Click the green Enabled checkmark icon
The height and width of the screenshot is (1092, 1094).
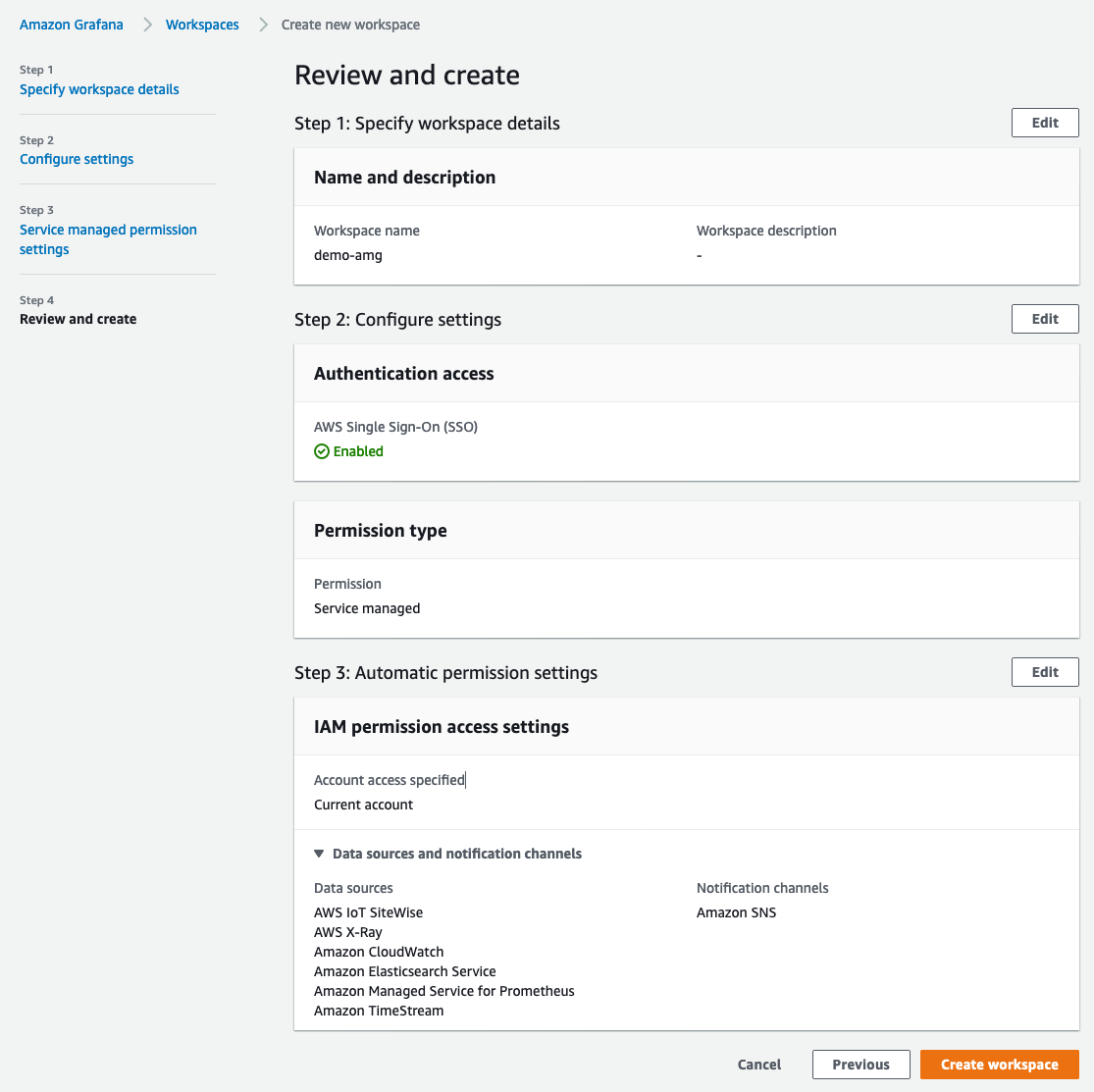coord(322,451)
